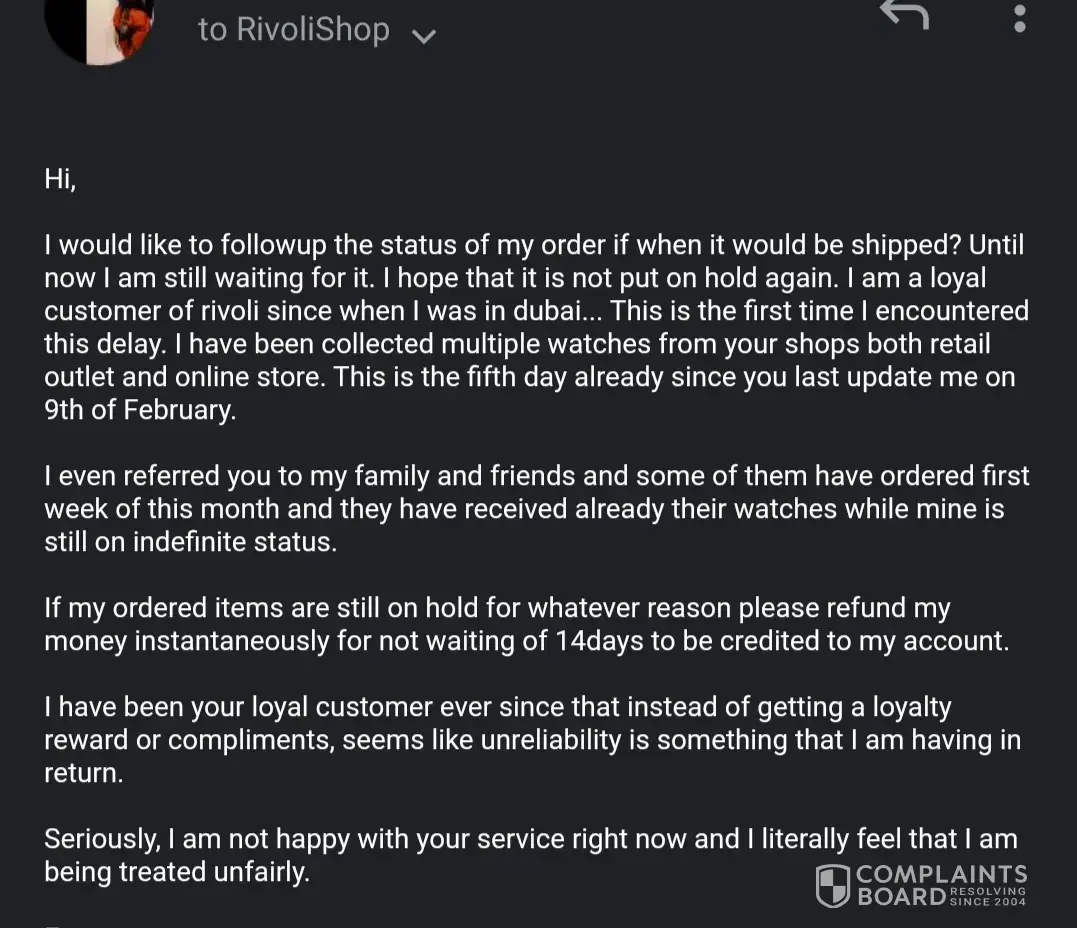Open the three-dot more options menu

[x=1019, y=18]
